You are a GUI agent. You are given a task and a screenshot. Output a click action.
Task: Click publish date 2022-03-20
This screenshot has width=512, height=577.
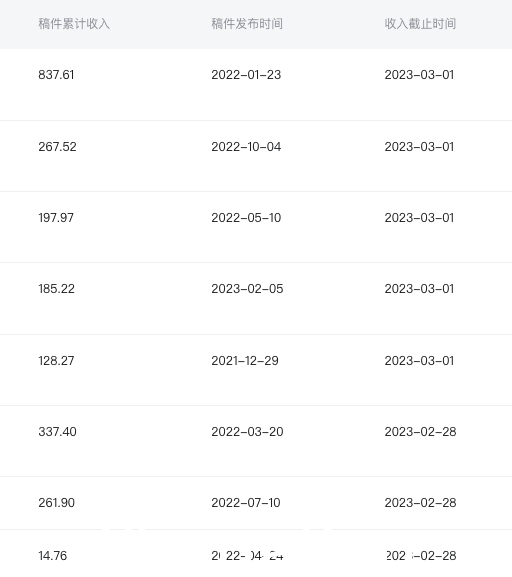point(247,432)
